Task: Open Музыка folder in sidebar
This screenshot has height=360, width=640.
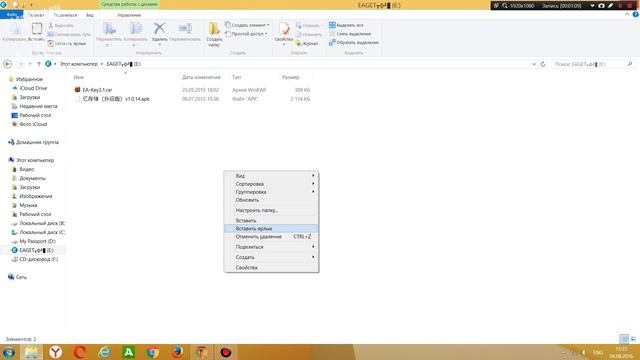Action: tap(28, 205)
